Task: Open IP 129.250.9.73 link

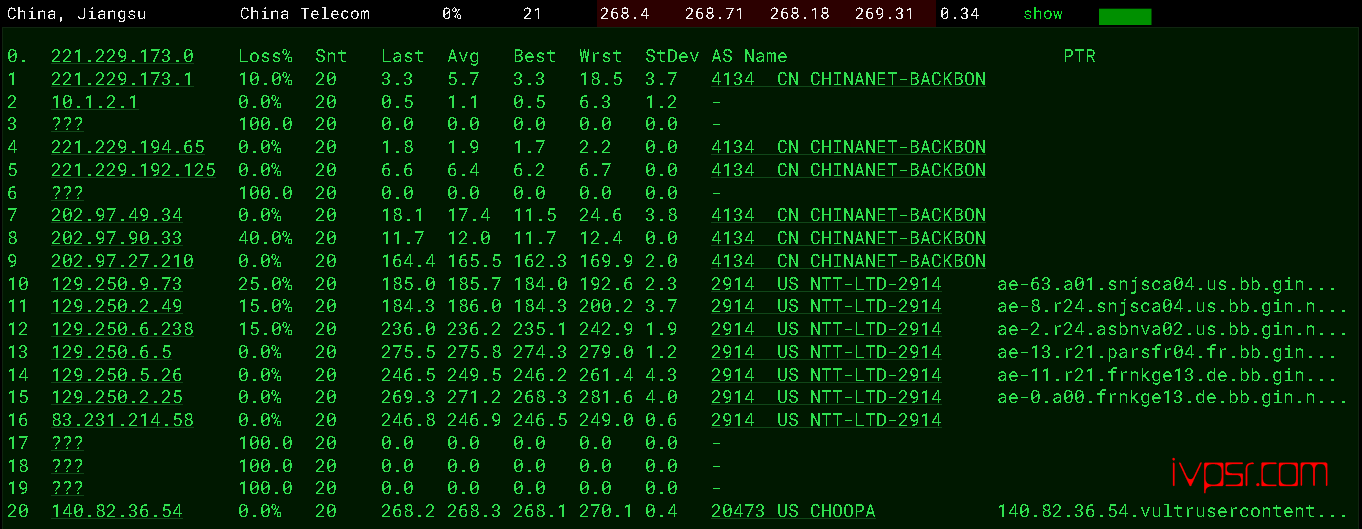Action: coord(117,284)
